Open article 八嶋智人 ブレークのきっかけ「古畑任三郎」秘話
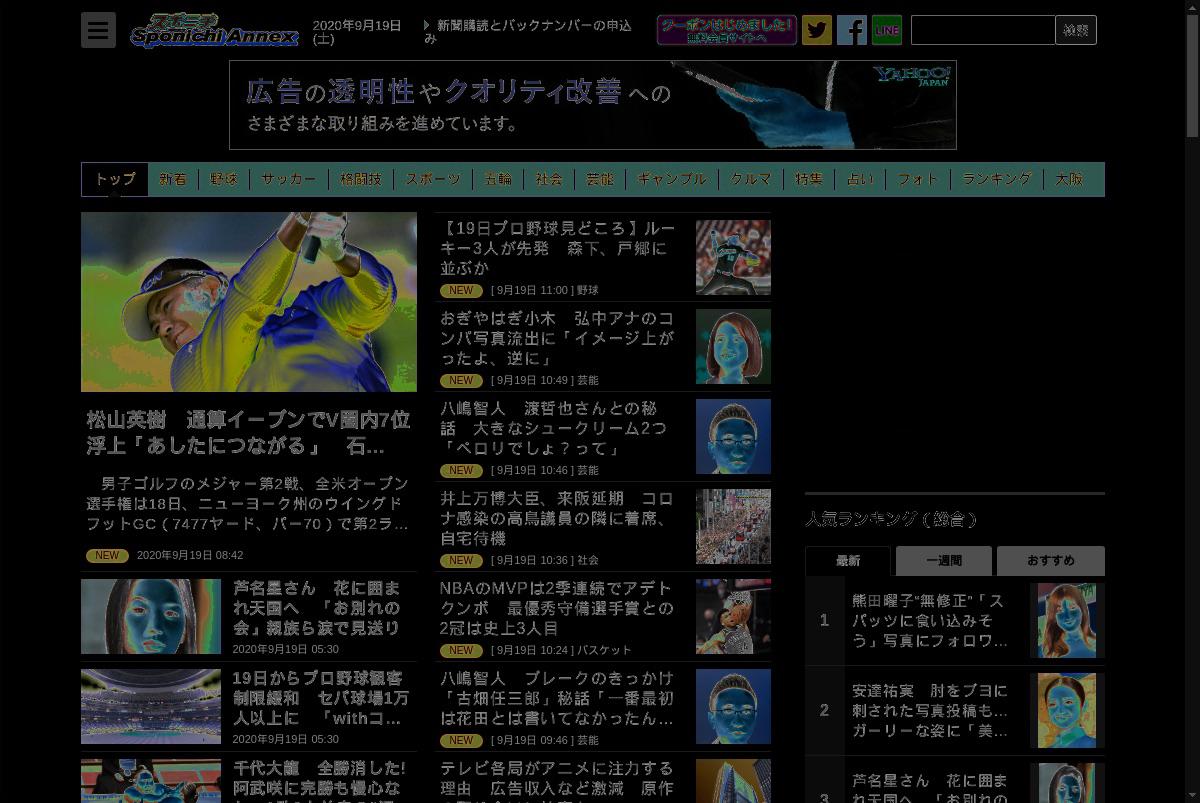Screen dimensions: 1200x803 pyautogui.click(x=558, y=698)
